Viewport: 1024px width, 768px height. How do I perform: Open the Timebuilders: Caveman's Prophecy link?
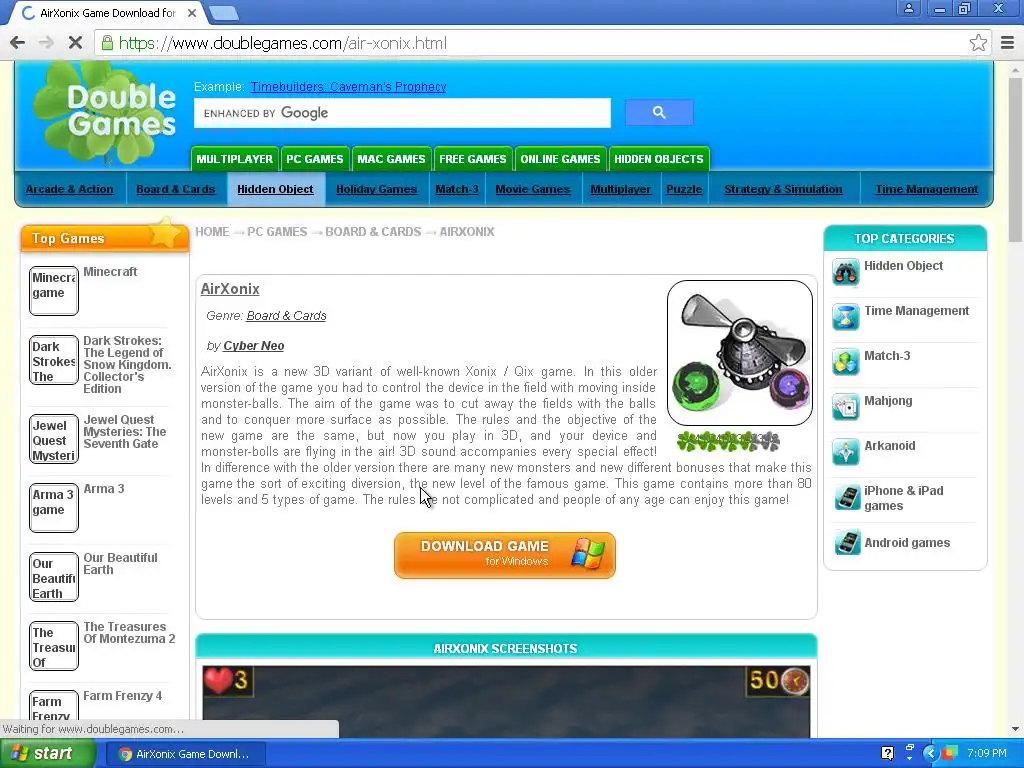348,87
